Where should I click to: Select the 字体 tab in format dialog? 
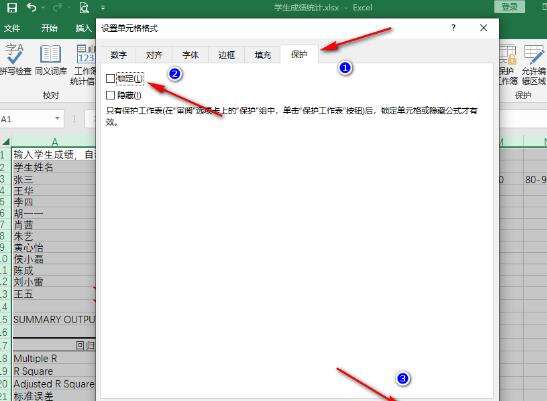(x=190, y=55)
